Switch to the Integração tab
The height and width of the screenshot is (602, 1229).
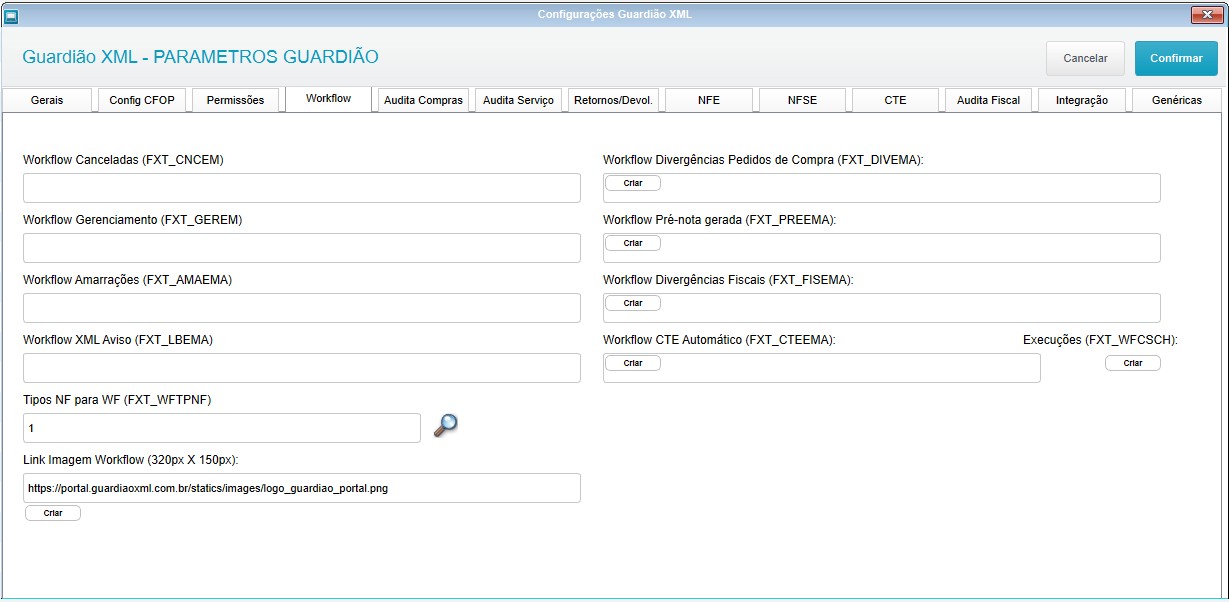(1081, 100)
